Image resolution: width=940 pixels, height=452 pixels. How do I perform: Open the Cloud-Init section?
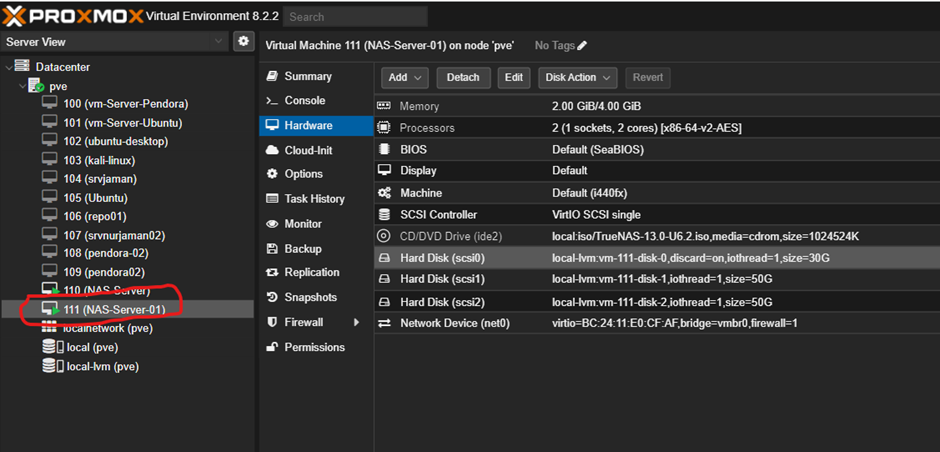(x=308, y=150)
